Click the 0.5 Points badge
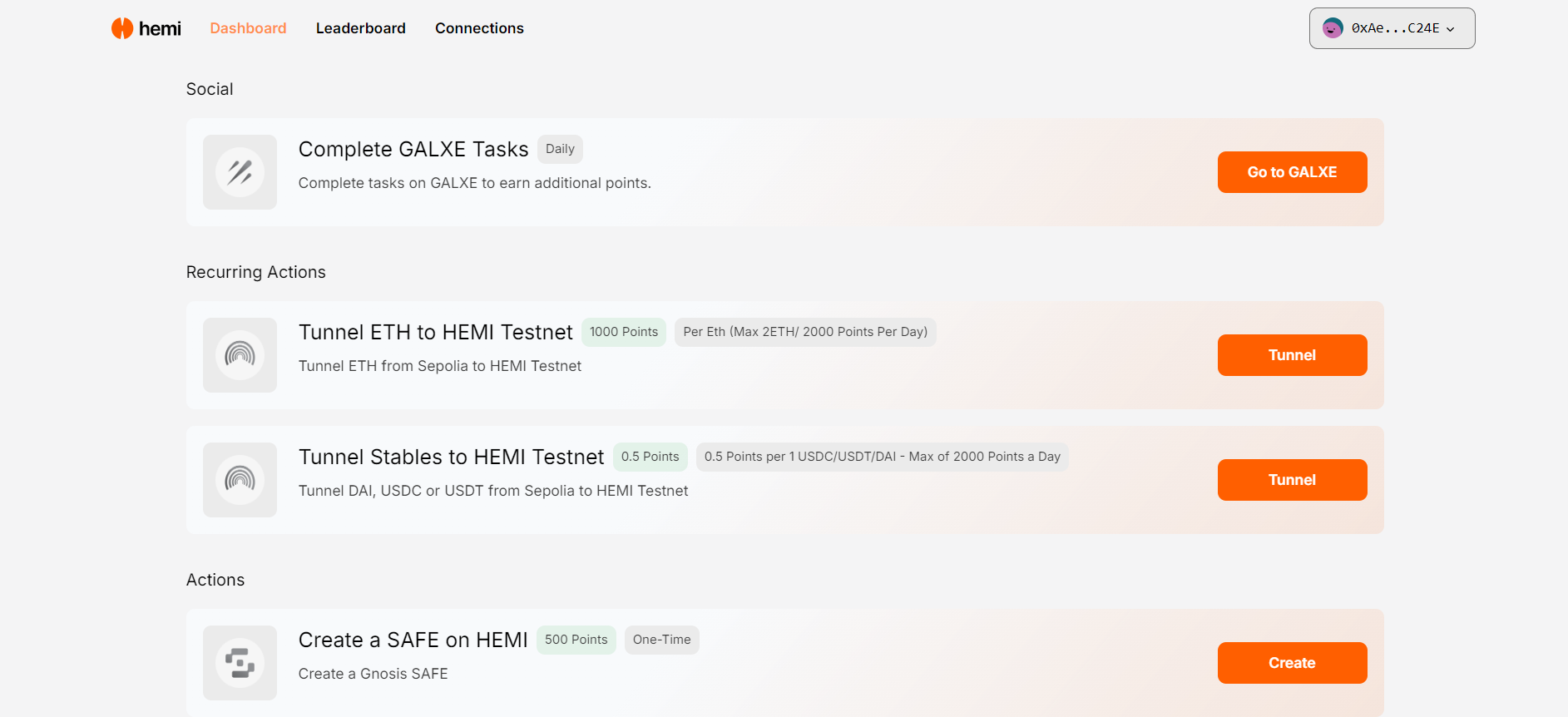1568x717 pixels. [x=650, y=457]
